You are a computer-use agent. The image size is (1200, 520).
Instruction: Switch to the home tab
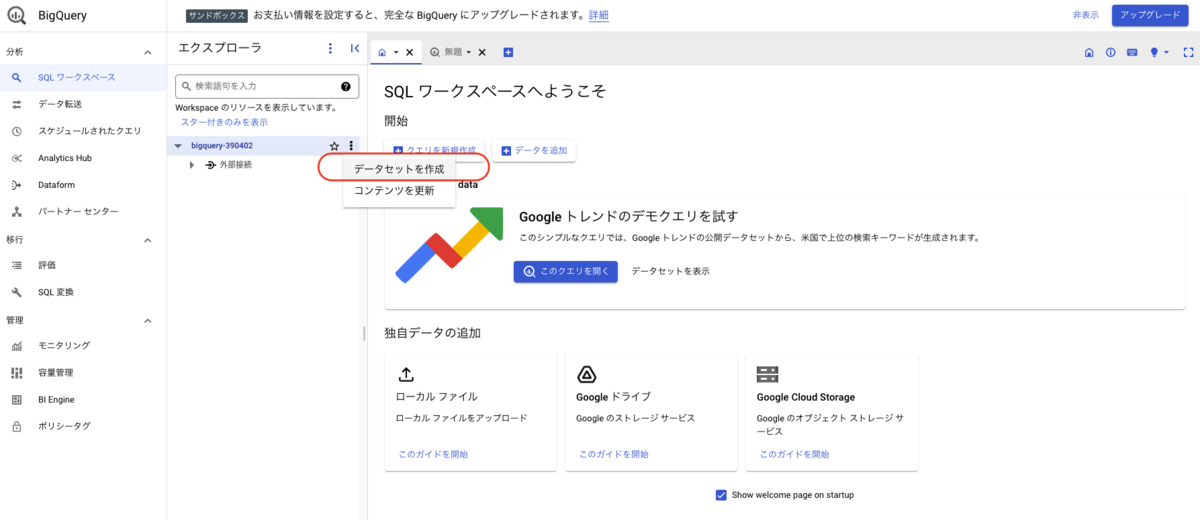click(382, 52)
